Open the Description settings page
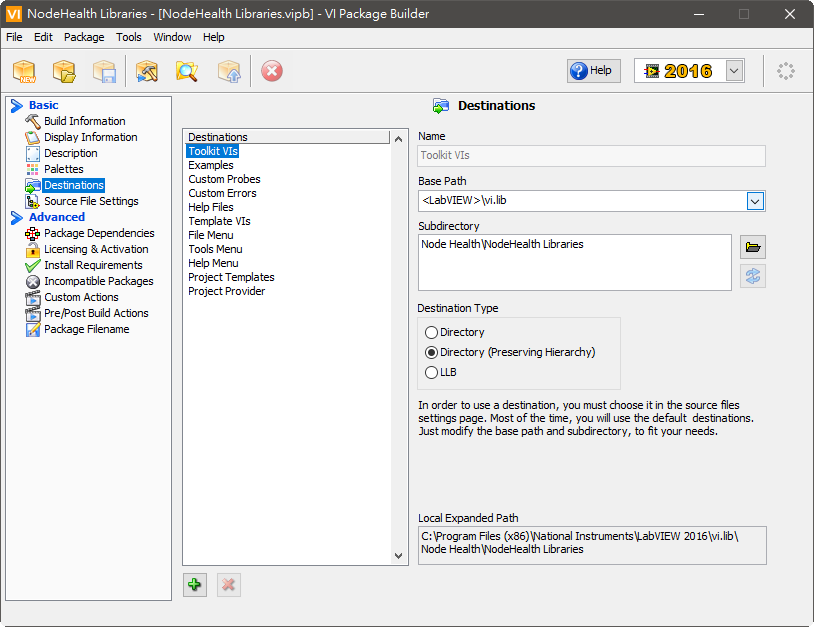 point(71,154)
